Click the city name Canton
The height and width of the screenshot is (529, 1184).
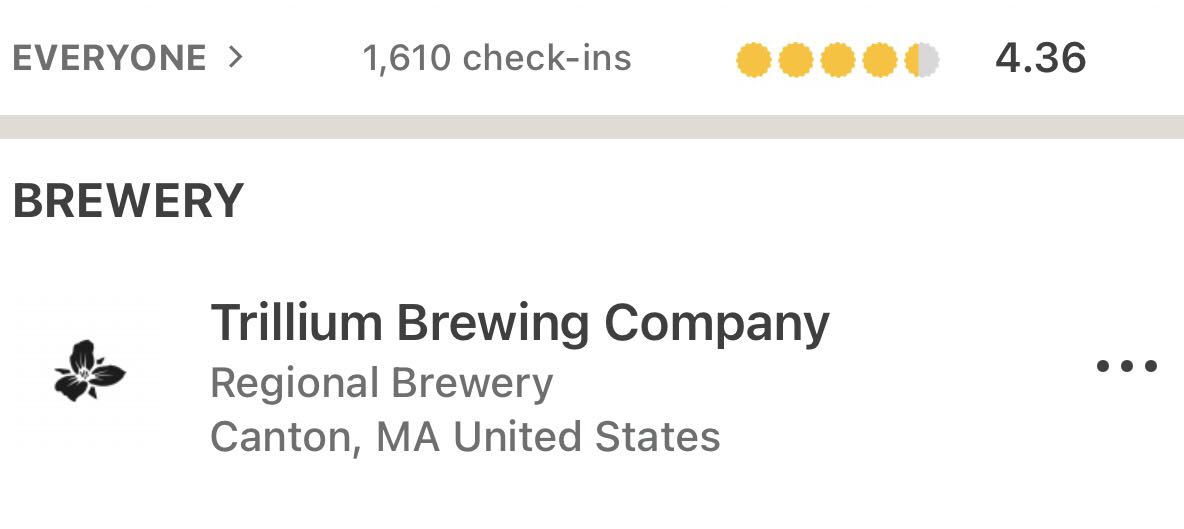(x=285, y=437)
